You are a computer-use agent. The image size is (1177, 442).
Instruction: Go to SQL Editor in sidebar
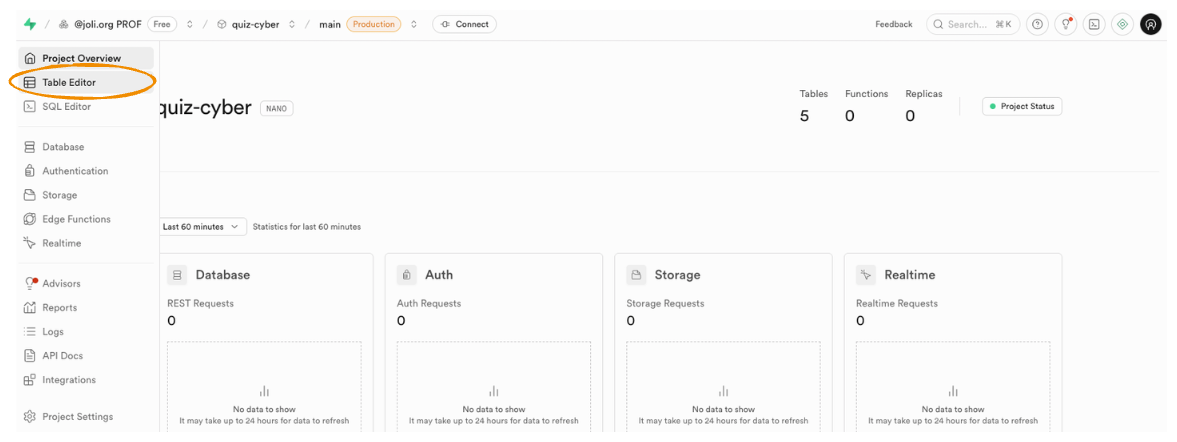click(x=66, y=106)
